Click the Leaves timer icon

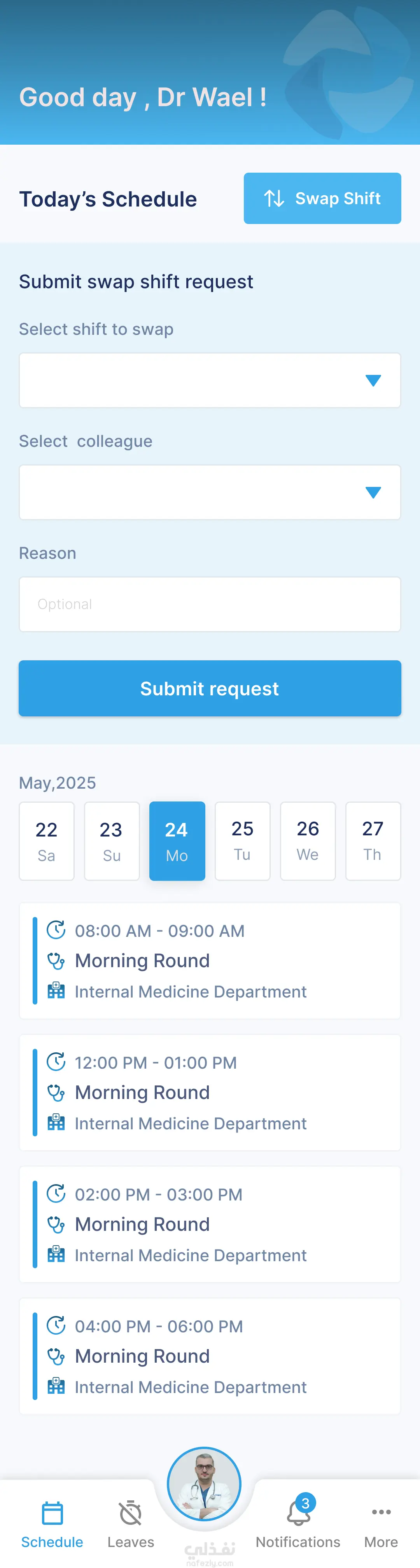tap(130, 1513)
